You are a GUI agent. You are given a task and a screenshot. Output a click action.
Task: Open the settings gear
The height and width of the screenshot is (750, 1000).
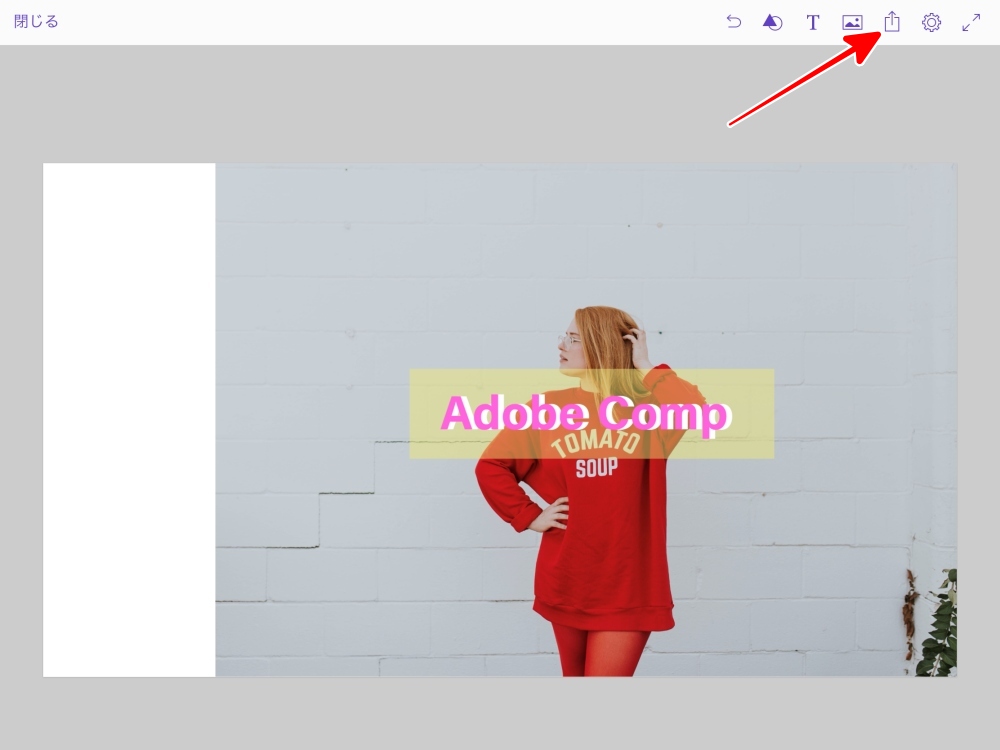(x=931, y=23)
